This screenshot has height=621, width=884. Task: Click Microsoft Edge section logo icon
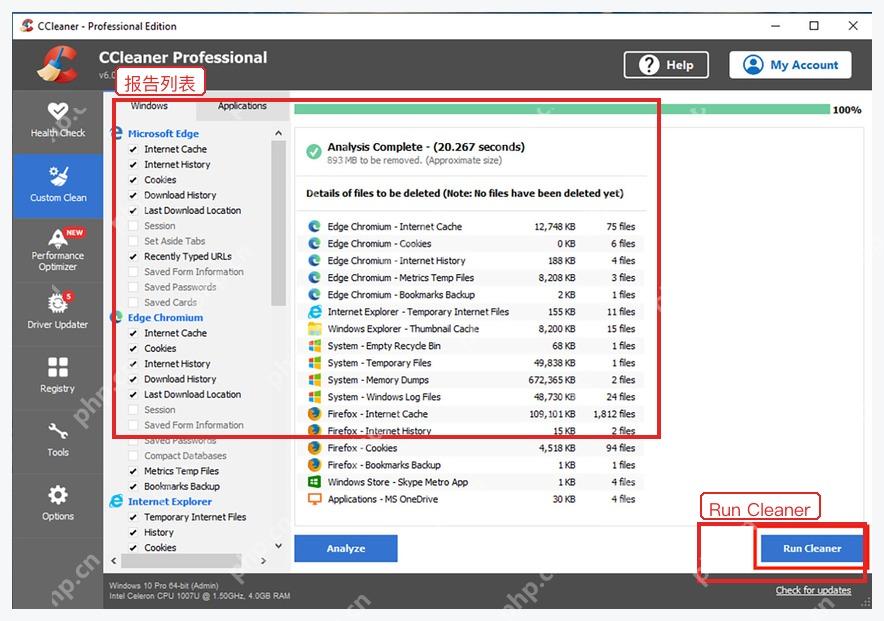116,133
